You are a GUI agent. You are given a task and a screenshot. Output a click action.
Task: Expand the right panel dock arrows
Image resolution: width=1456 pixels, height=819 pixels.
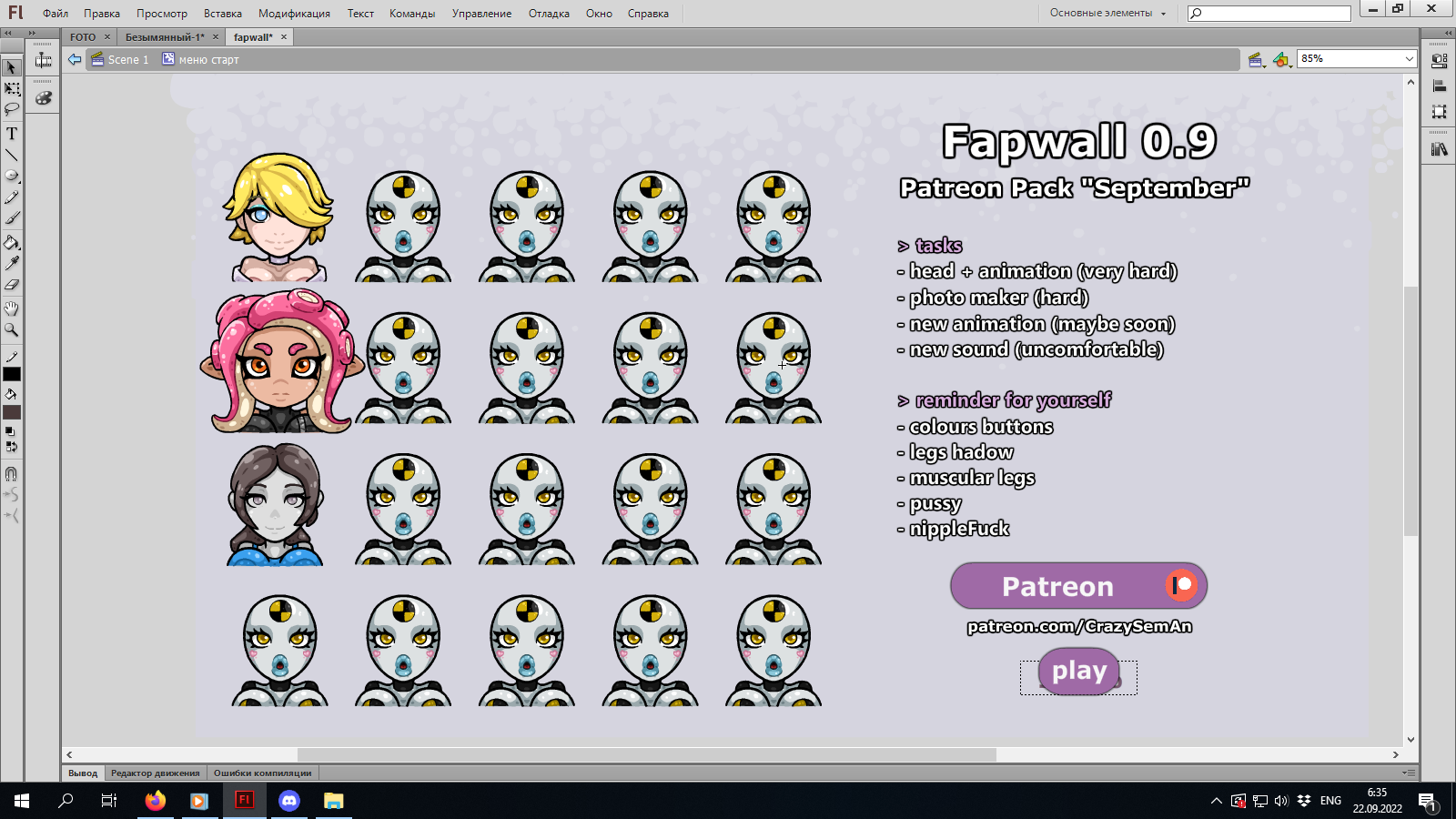click(1447, 33)
